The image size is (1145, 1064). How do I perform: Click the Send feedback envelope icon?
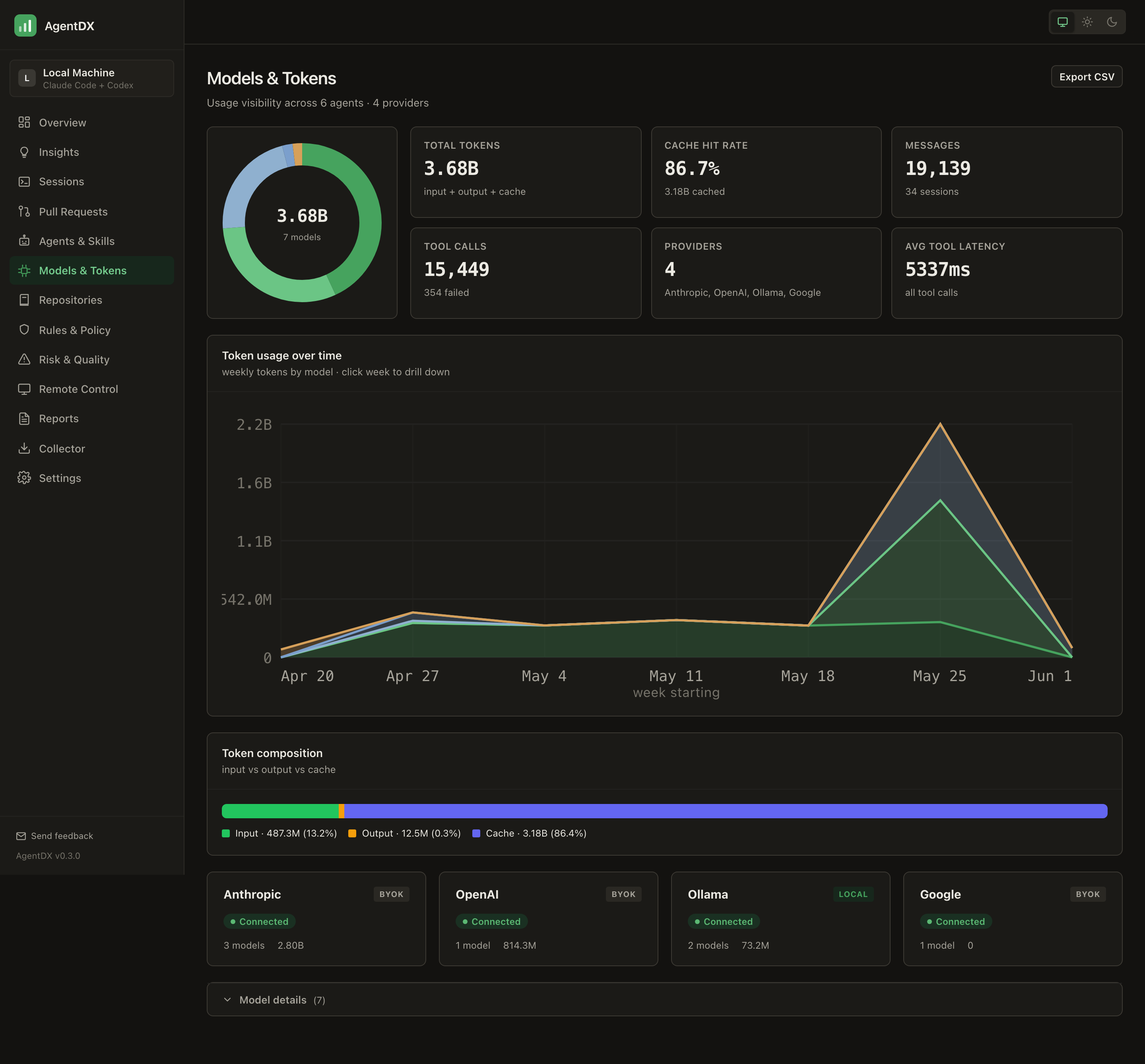pyautogui.click(x=21, y=836)
